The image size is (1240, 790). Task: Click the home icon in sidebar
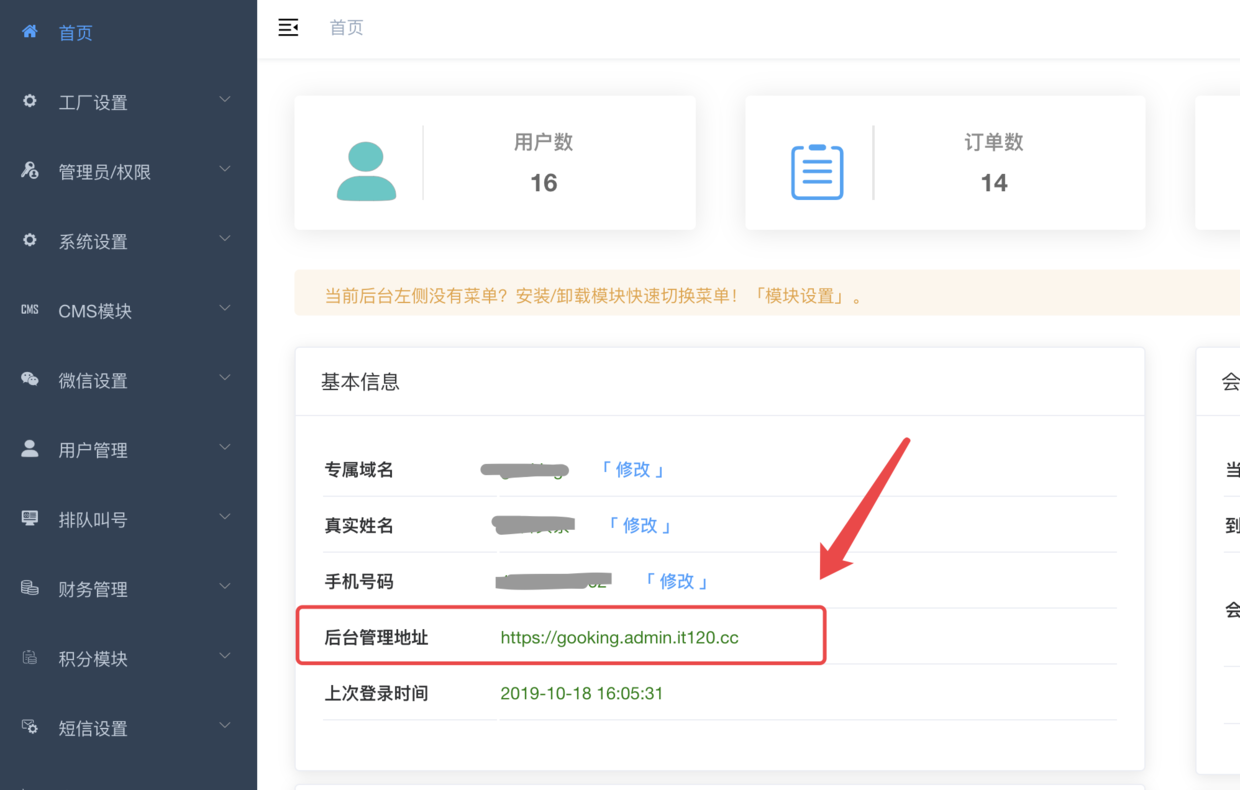(30, 31)
